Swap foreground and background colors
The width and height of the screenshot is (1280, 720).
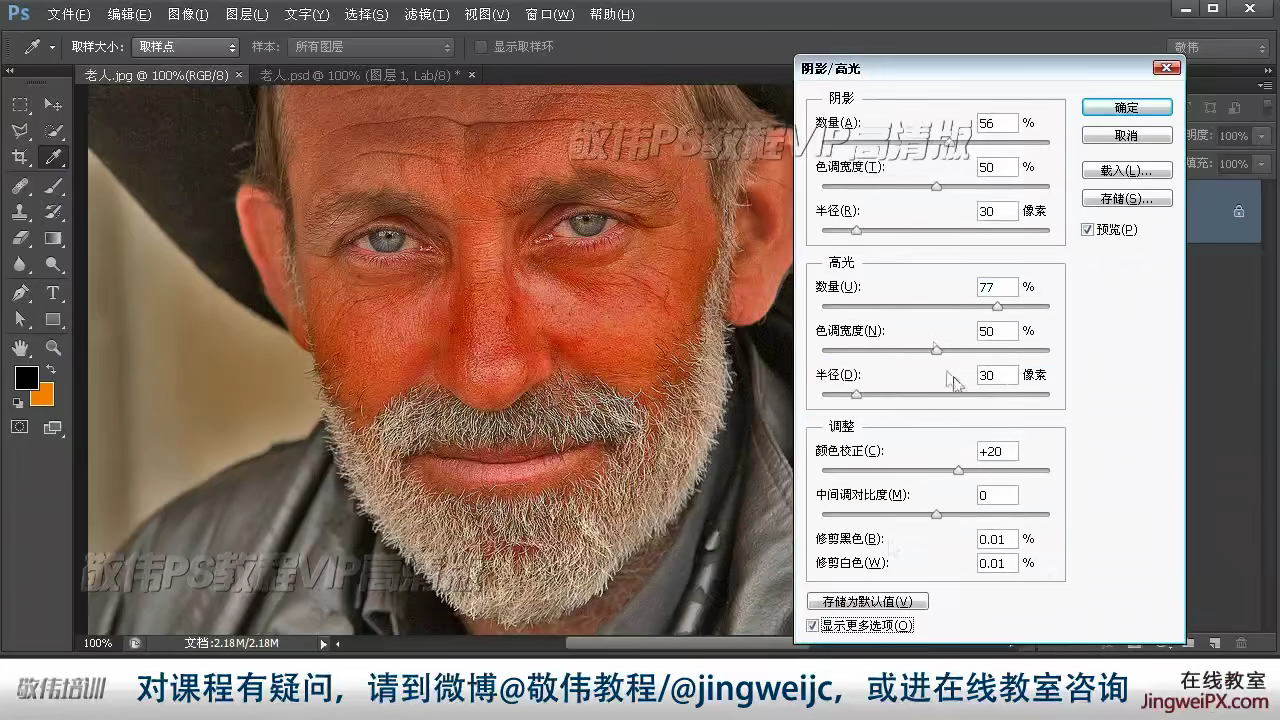50,370
